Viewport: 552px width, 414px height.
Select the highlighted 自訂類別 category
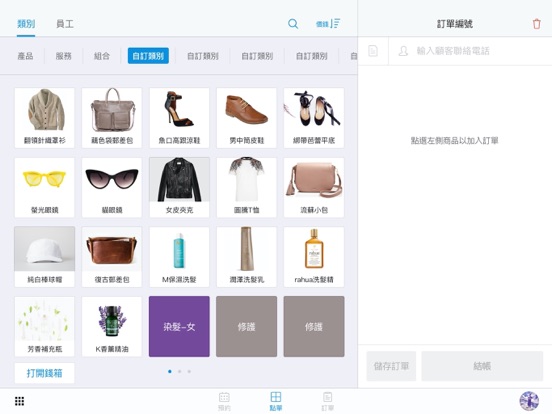(x=148, y=56)
